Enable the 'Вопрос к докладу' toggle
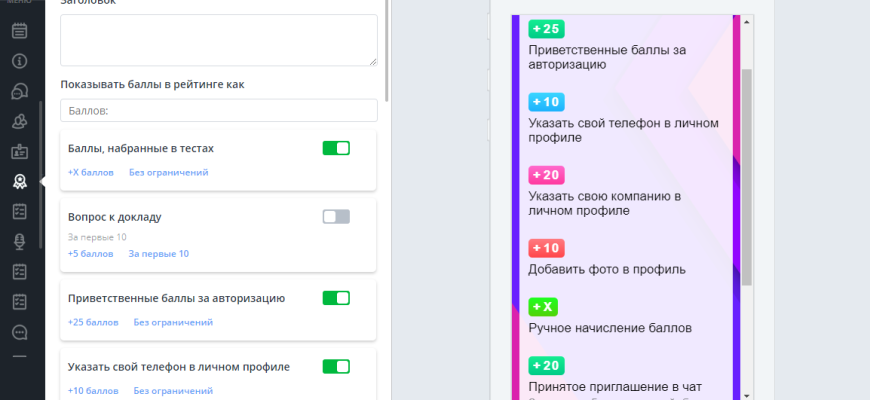The height and width of the screenshot is (400, 870). 336,216
